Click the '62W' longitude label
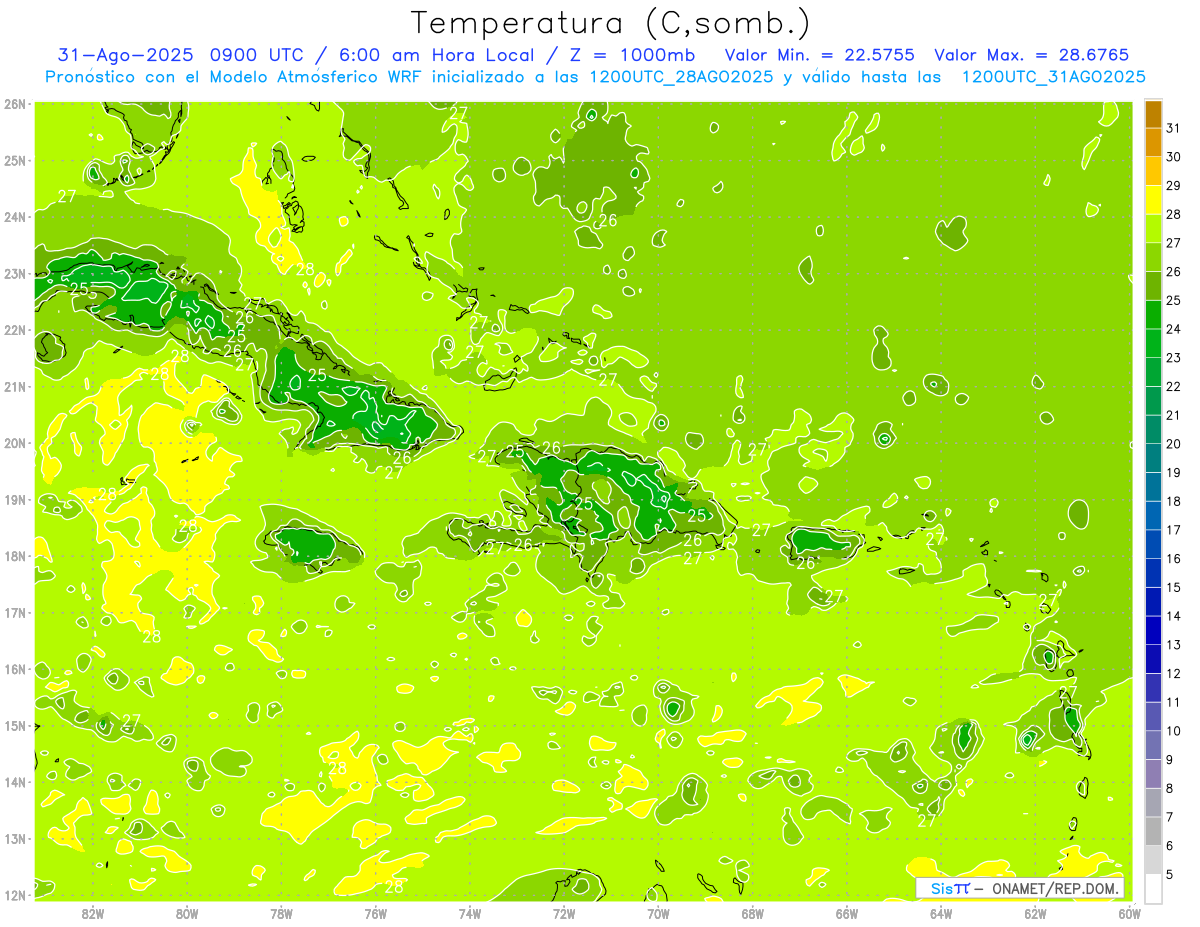The image size is (1200, 927). pos(1035,913)
